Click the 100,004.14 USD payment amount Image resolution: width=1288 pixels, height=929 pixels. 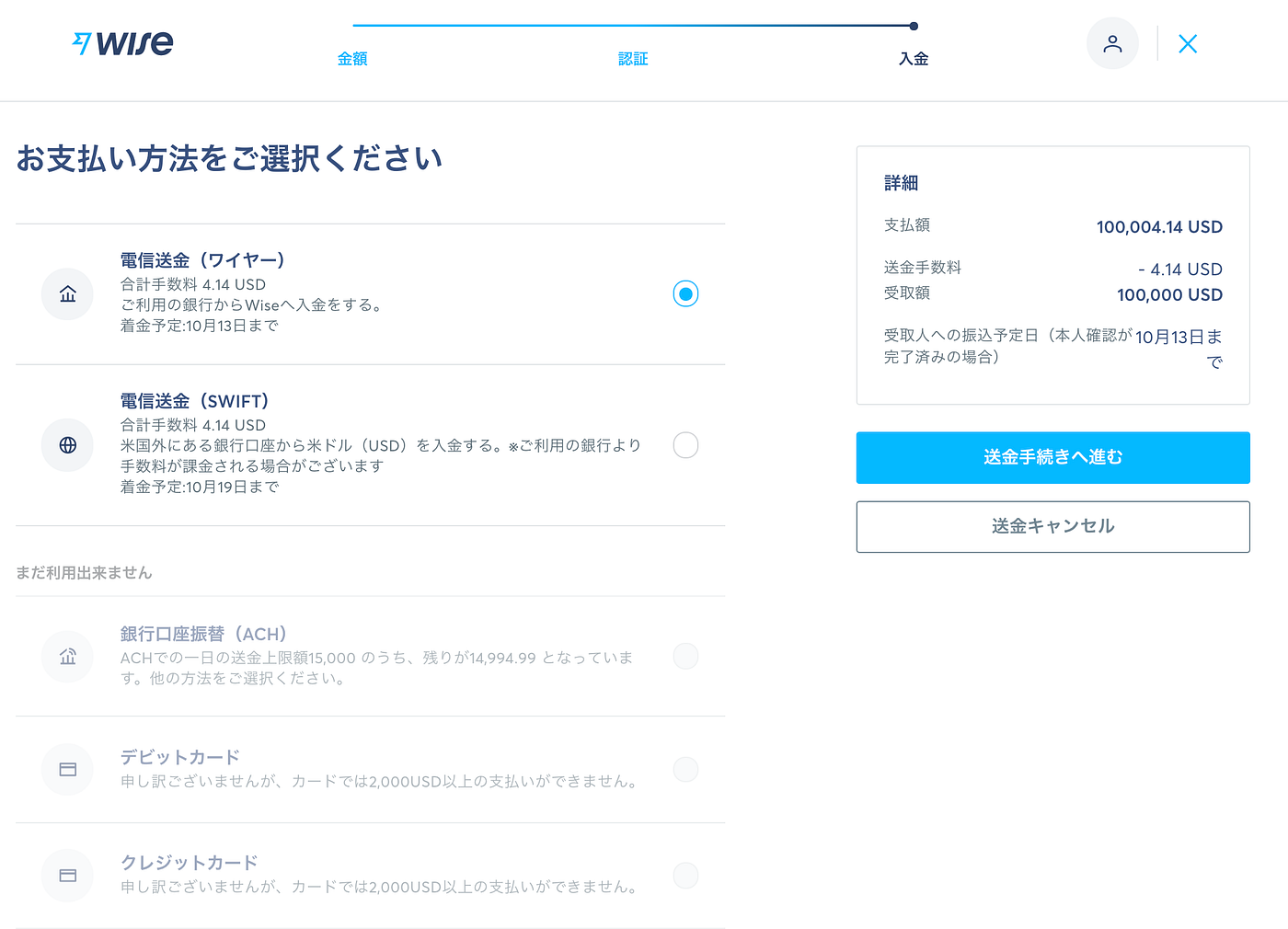click(x=1159, y=227)
